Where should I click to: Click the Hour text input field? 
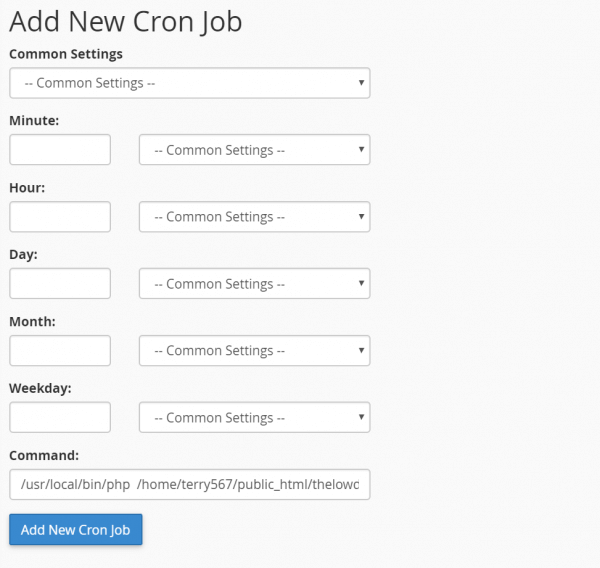coord(60,217)
